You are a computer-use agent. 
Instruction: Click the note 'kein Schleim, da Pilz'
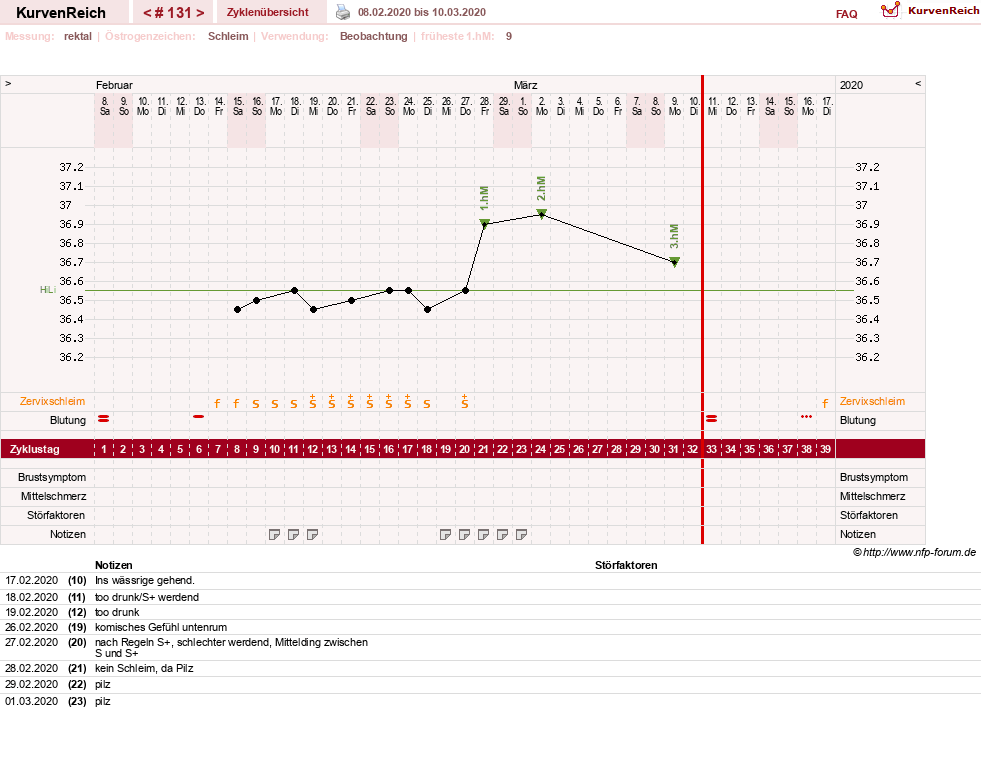click(144, 668)
